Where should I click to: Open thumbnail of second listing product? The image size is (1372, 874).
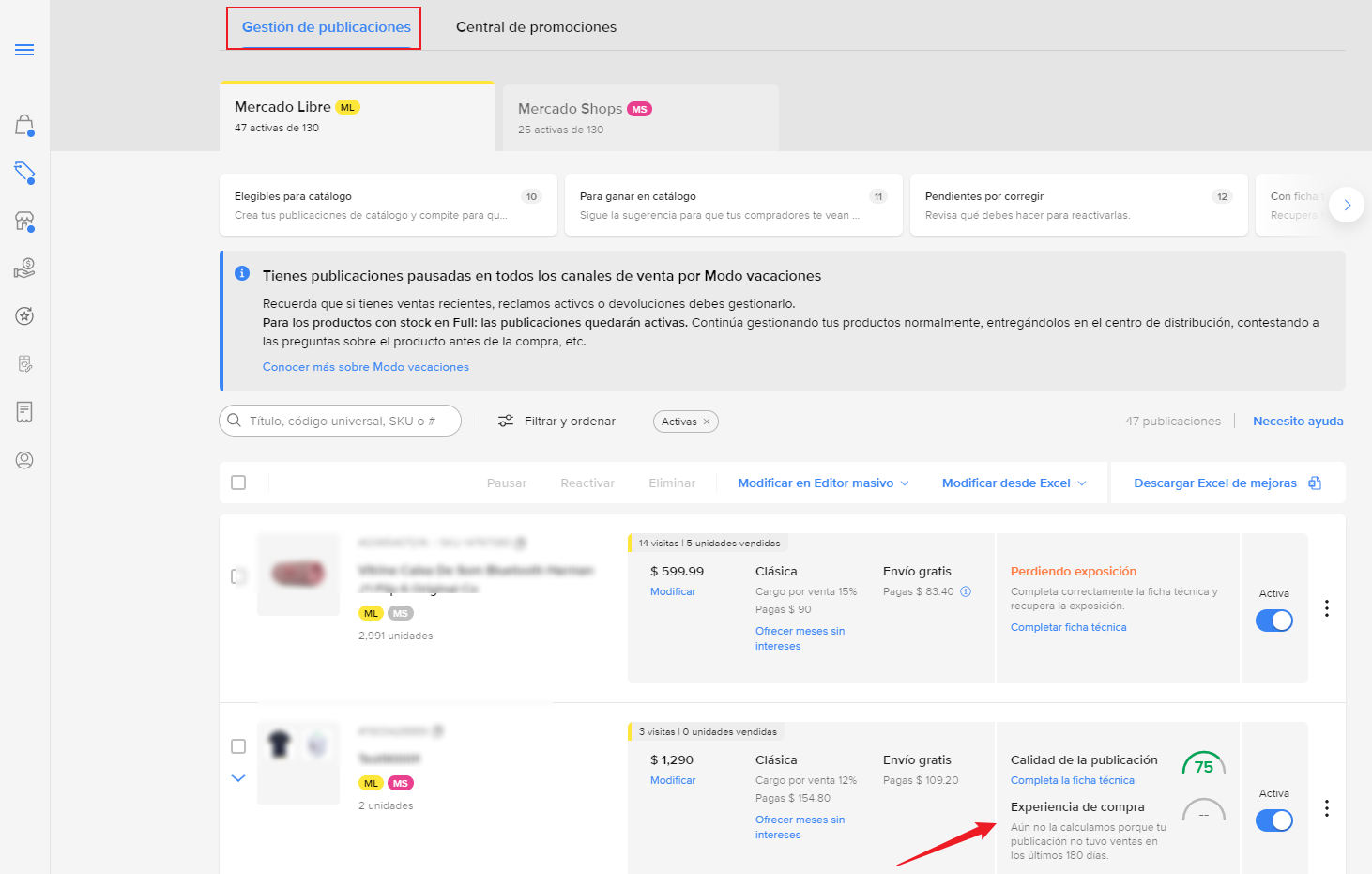pyautogui.click(x=298, y=763)
